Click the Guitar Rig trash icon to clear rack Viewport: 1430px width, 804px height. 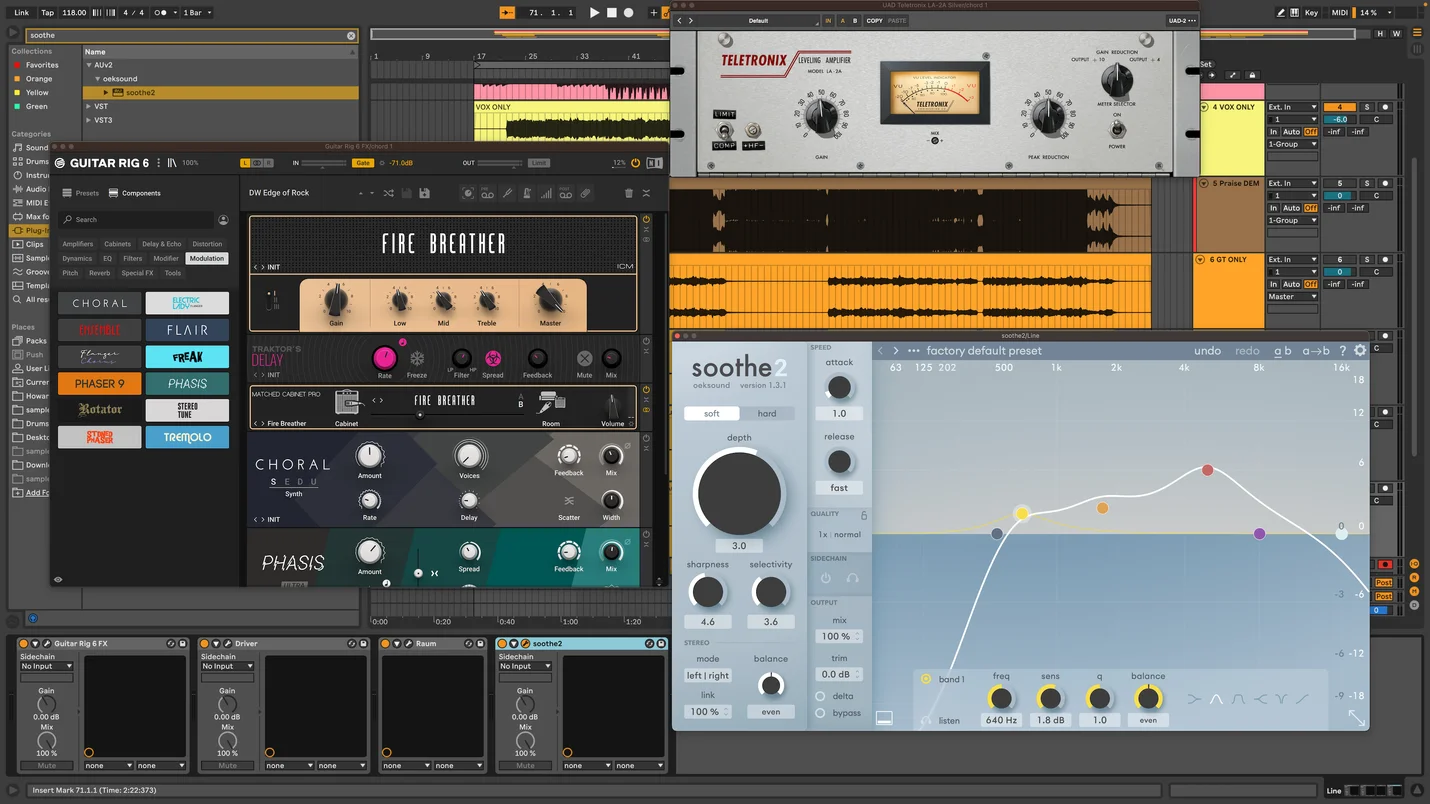tap(628, 193)
